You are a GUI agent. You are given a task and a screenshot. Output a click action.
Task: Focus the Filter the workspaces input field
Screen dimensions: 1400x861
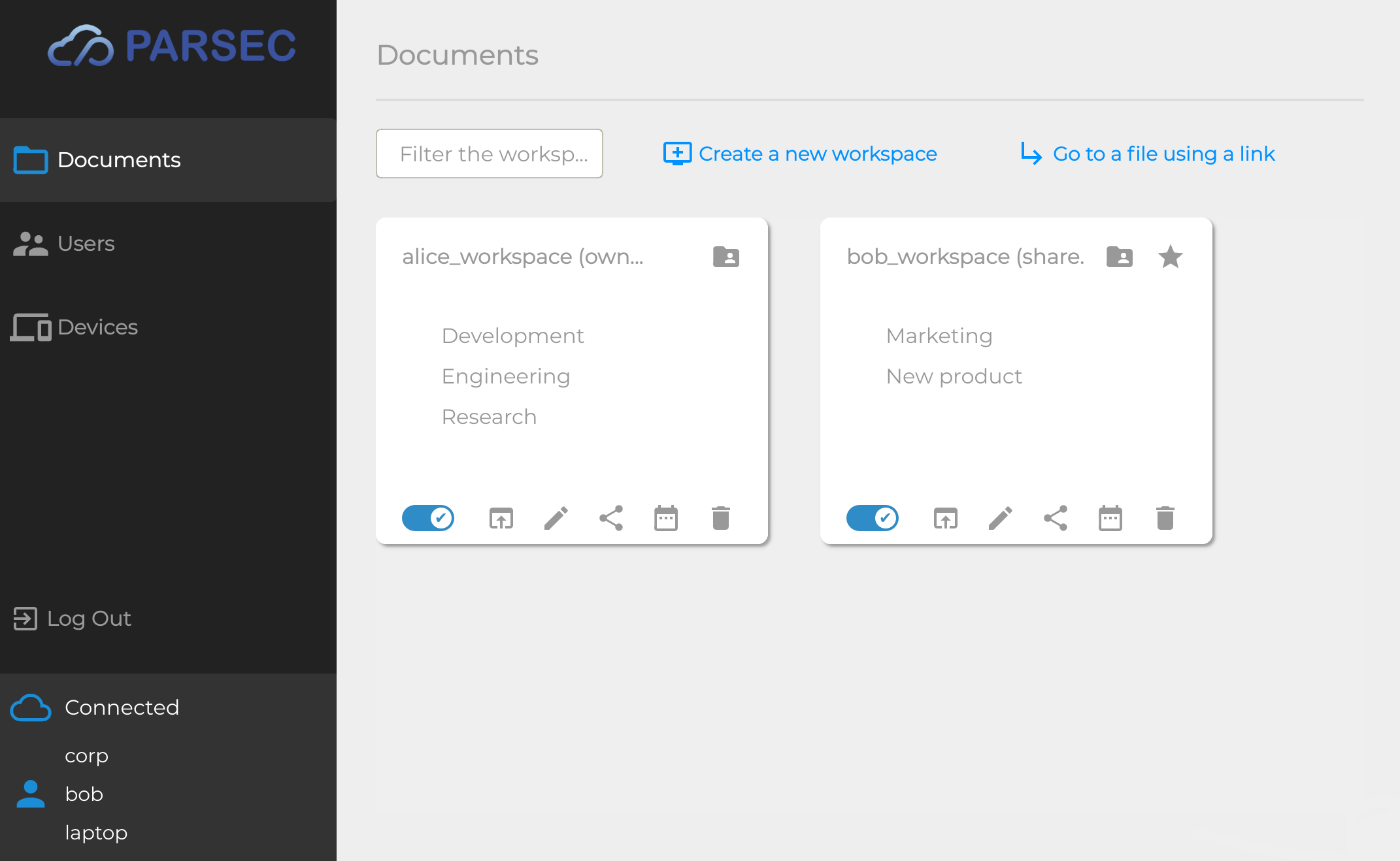(x=489, y=154)
